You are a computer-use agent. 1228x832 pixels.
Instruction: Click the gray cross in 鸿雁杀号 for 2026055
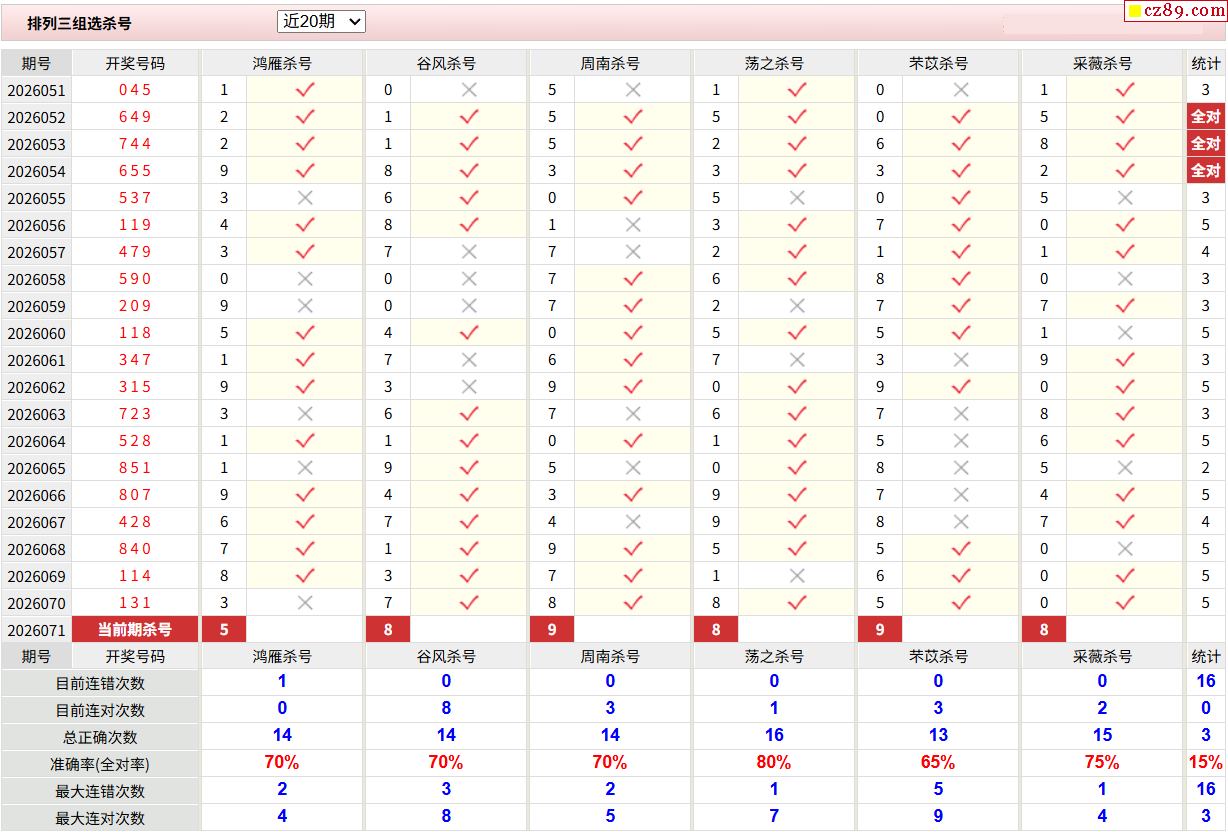[x=305, y=198]
